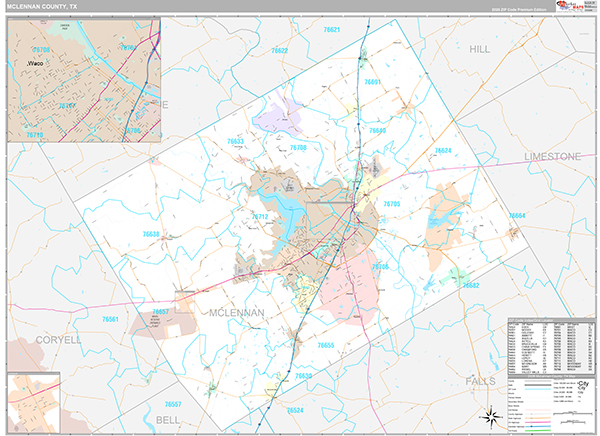Click the ZIP code label 76622

[279, 51]
